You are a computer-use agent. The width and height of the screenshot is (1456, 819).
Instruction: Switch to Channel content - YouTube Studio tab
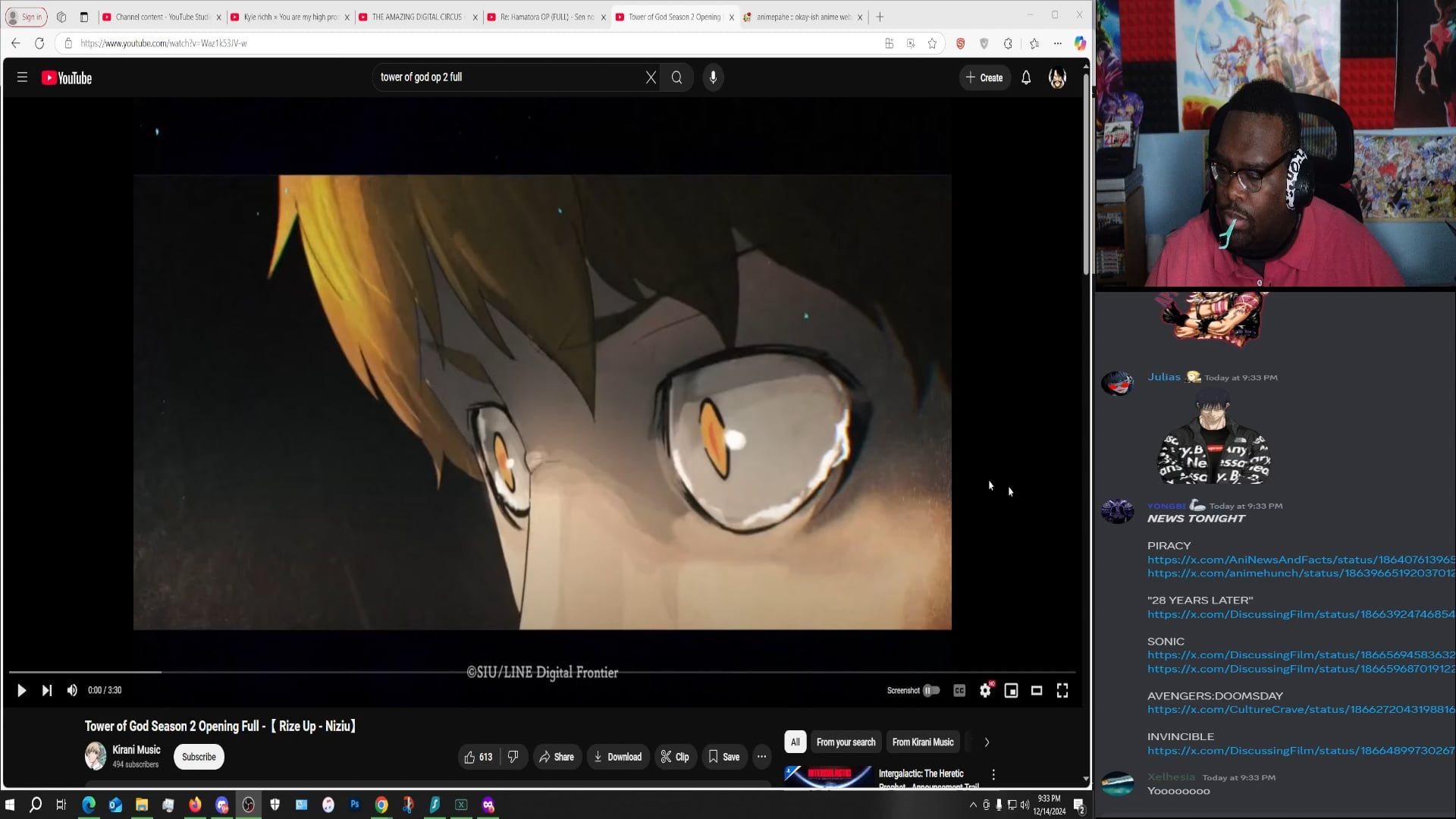[162, 17]
